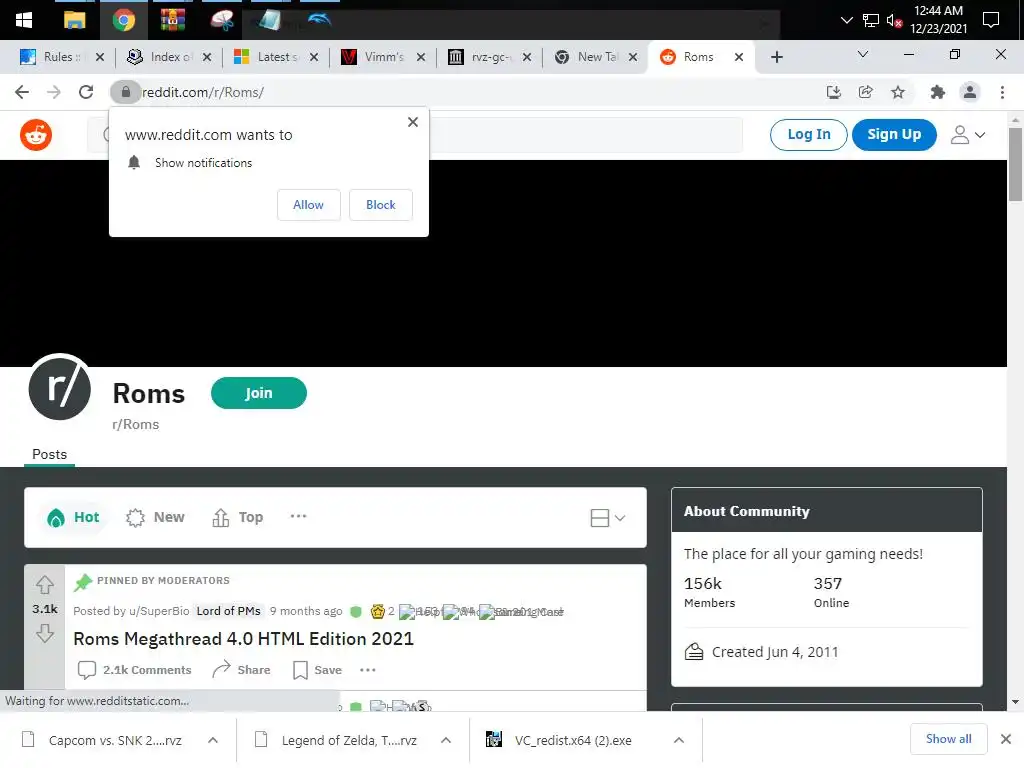Change post card layout view
The height and width of the screenshot is (768, 1024).
pos(607,518)
